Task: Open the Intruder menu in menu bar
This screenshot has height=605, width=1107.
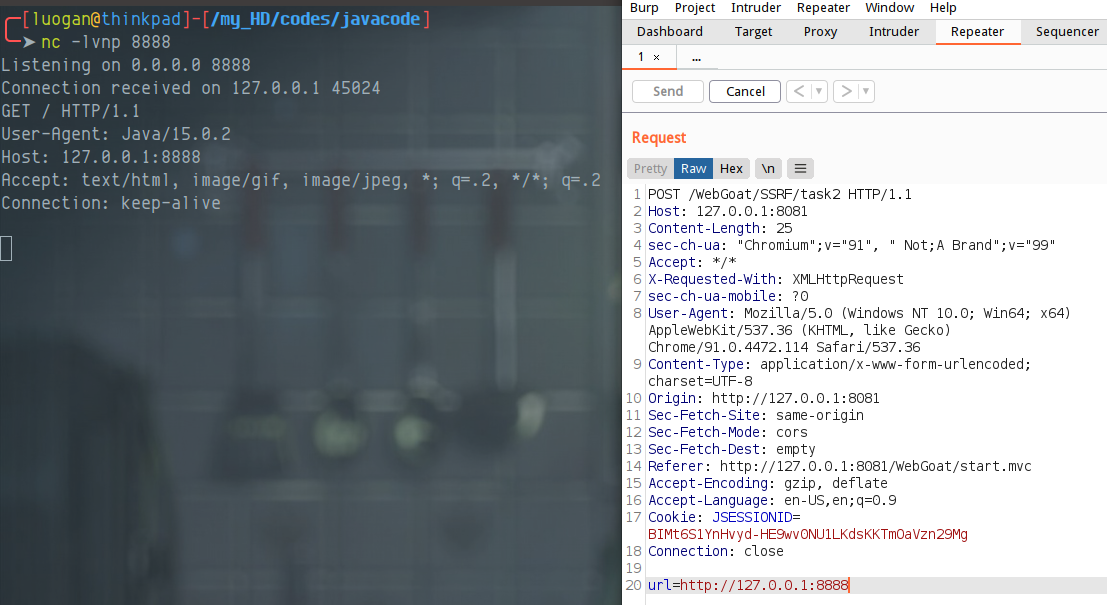Action: 755,8
